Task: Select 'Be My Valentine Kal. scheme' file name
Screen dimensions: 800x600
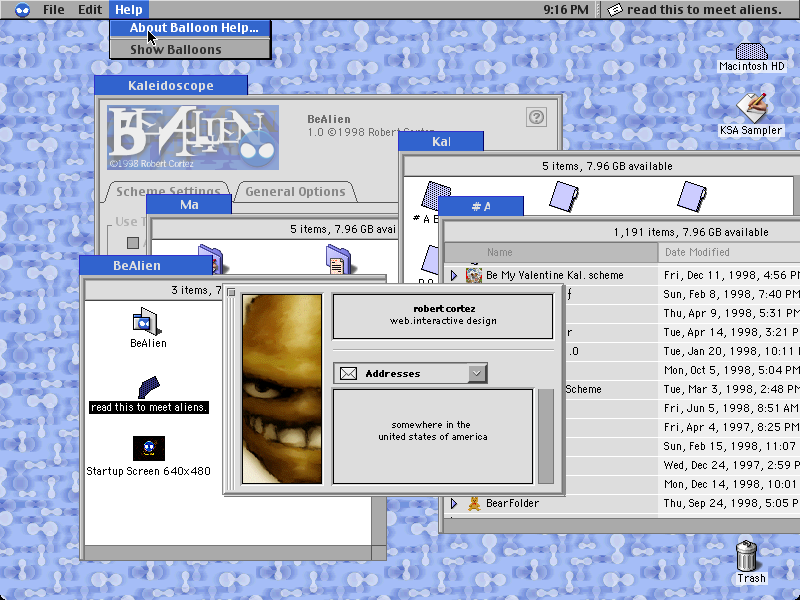Action: 555,276
